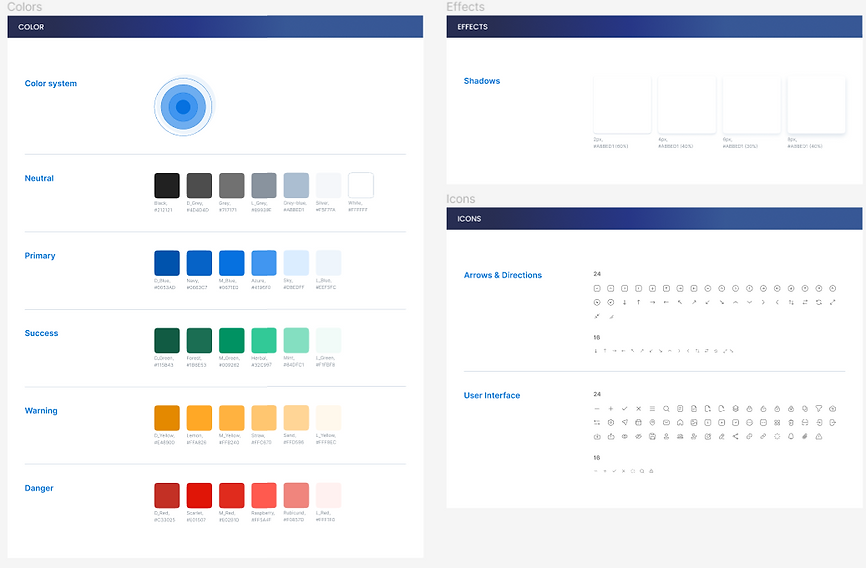Click the 24-size circular refresh arrows icon
The height and width of the screenshot is (568, 866).
(x=819, y=302)
